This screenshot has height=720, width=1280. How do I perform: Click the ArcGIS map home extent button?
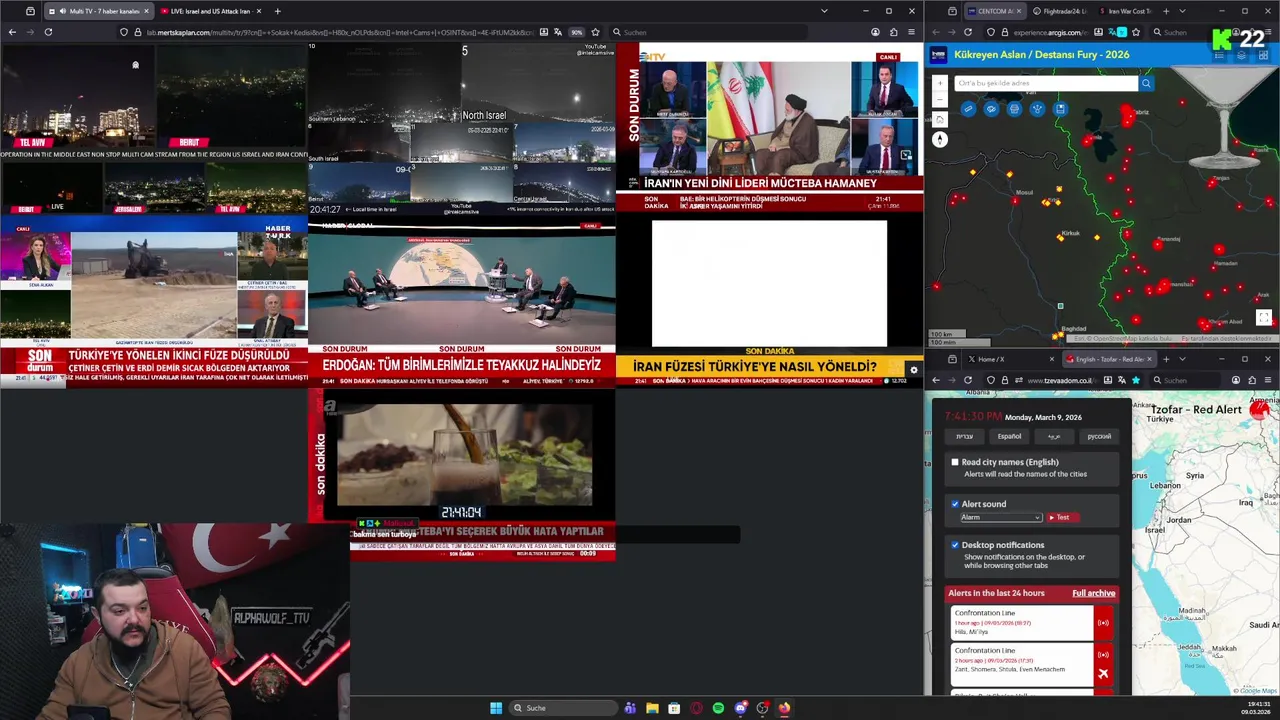click(940, 119)
